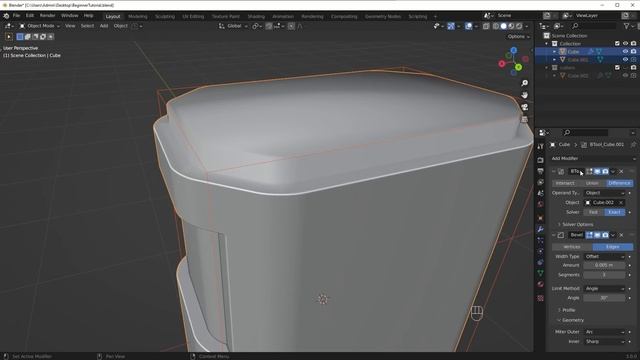Toggle pin icon in properties breadcrumb
This screenshot has width=640, height=360.
(633, 144)
